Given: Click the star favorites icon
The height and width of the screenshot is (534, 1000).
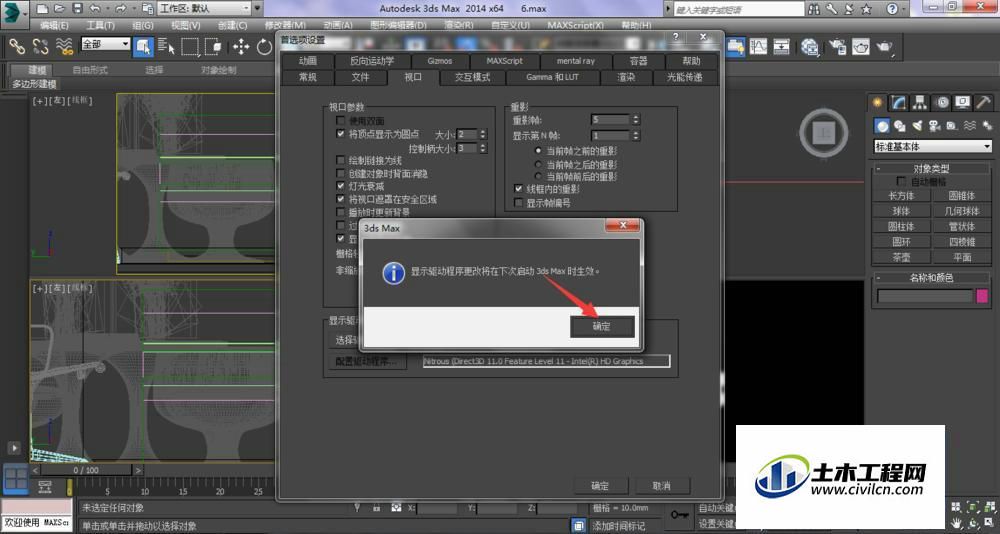Looking at the screenshot, I should click(x=865, y=9).
